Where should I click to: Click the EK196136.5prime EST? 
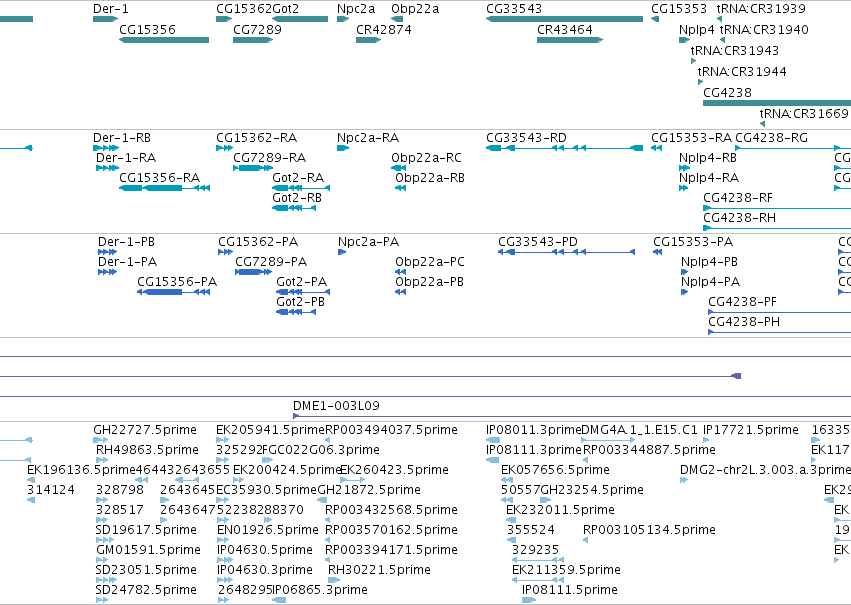tap(31, 480)
